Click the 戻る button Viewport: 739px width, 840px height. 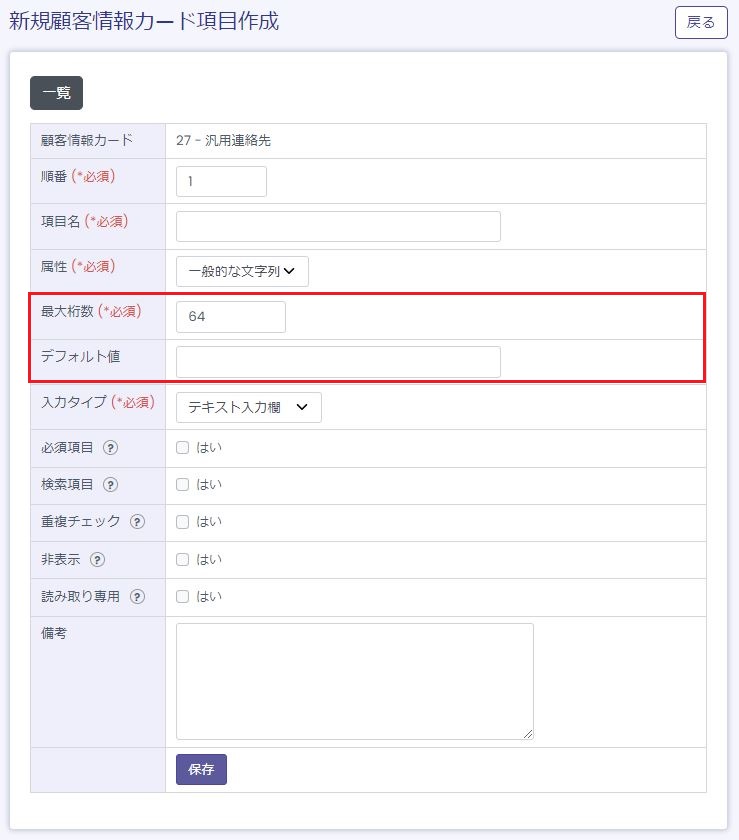tap(701, 22)
